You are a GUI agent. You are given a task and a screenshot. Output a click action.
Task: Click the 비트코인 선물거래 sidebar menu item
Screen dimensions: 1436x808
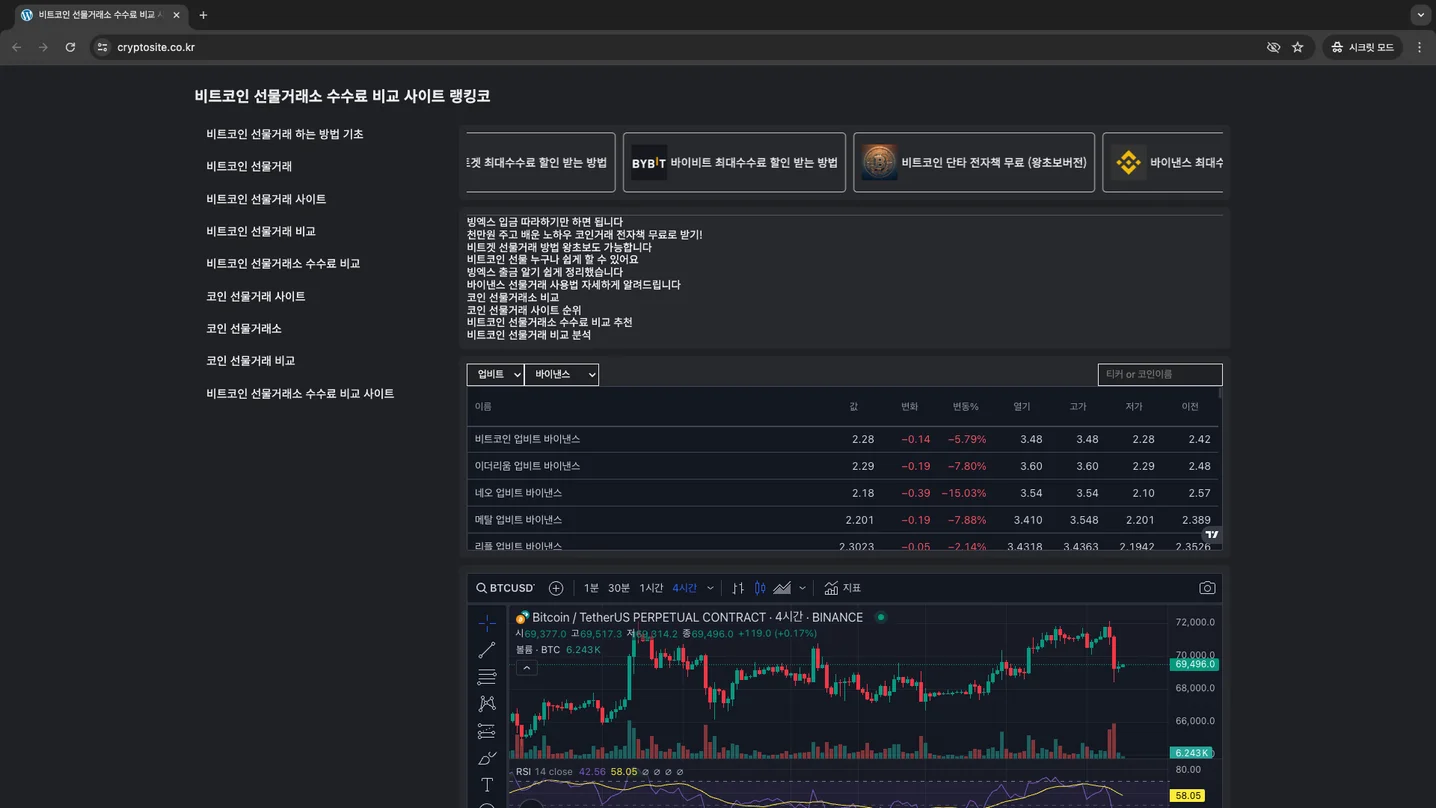(249, 166)
